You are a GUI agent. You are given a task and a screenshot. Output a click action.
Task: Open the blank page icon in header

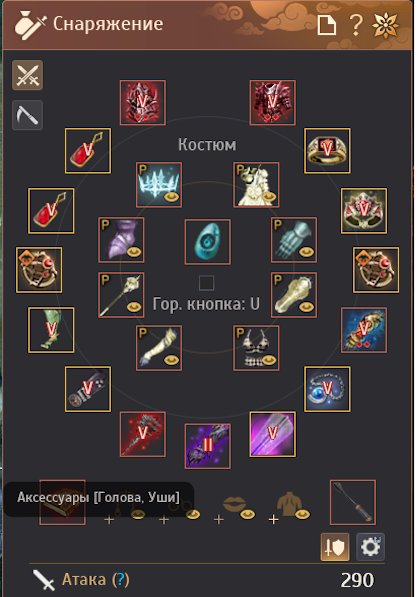click(x=327, y=25)
